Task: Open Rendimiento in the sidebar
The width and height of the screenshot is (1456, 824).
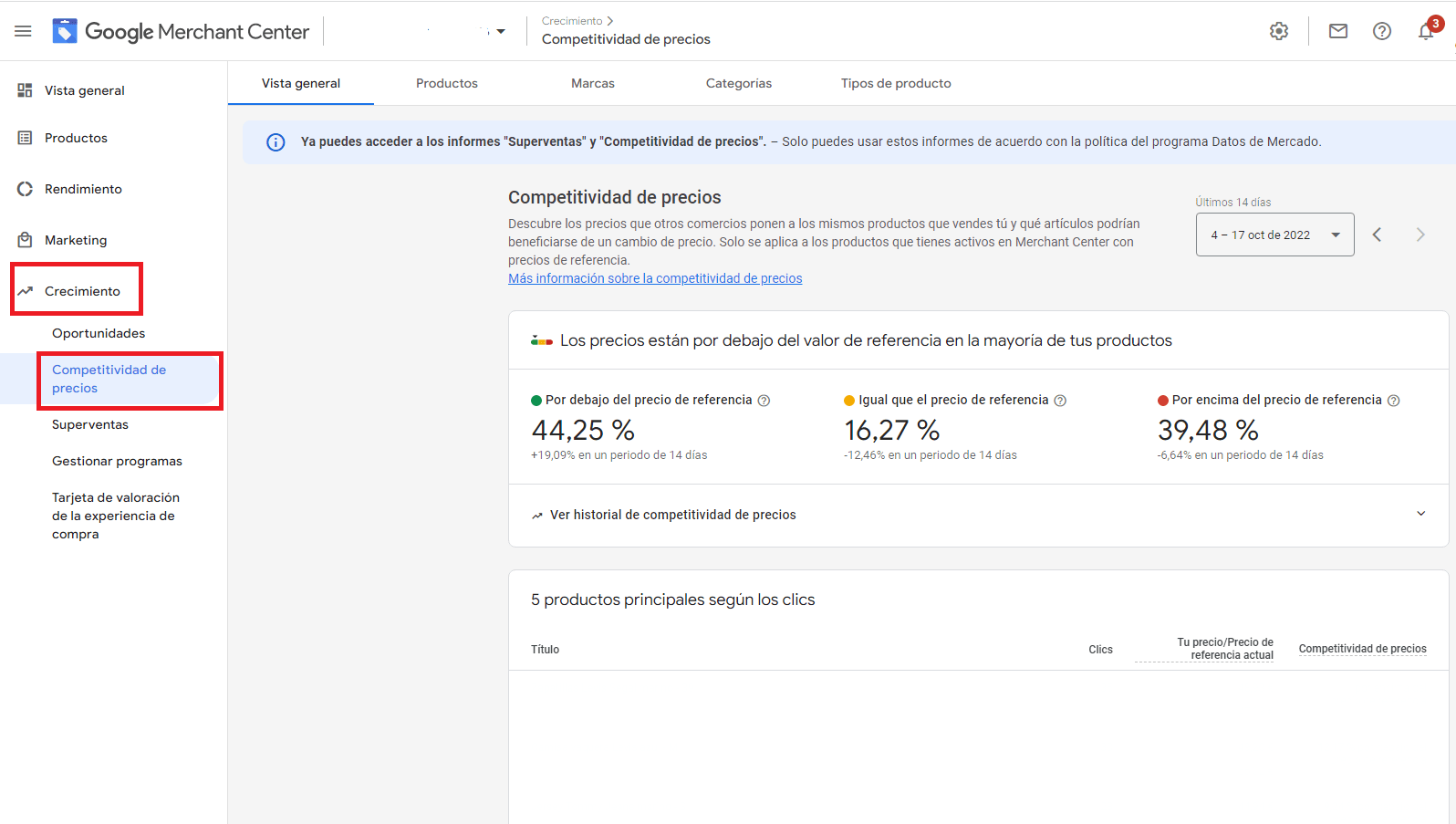Action: [83, 189]
